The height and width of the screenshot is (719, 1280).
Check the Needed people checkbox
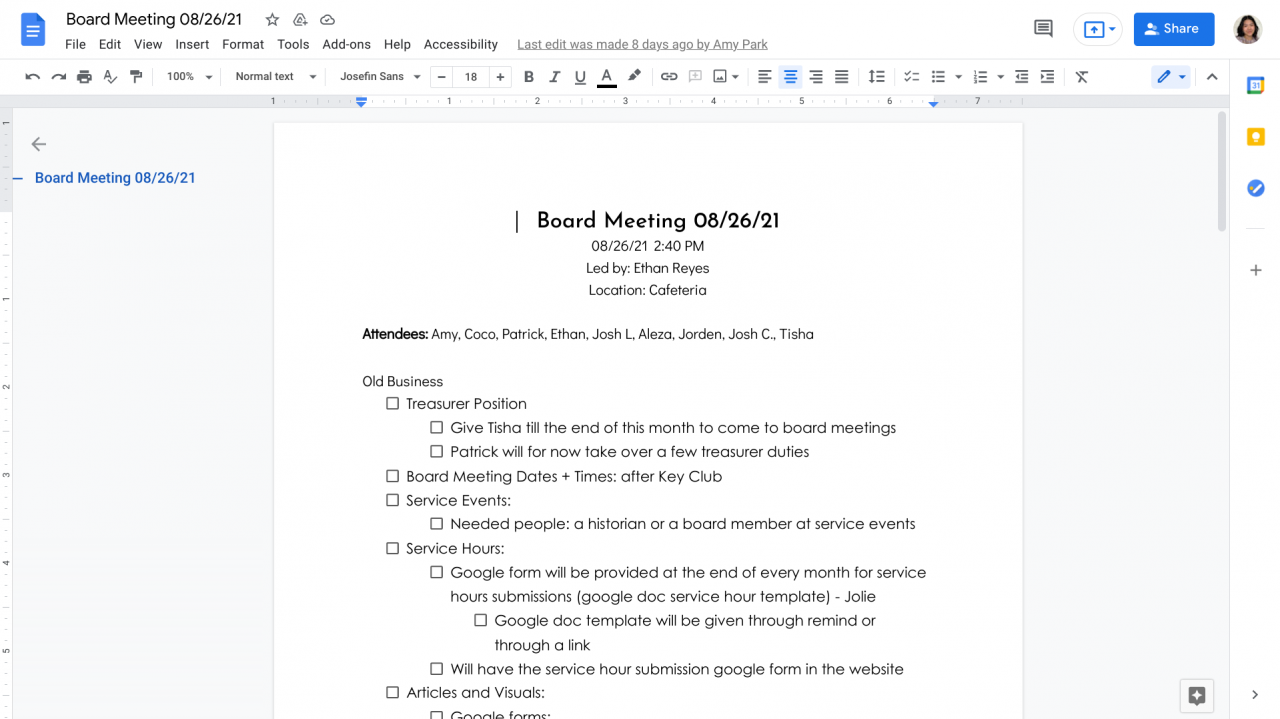[x=436, y=524]
